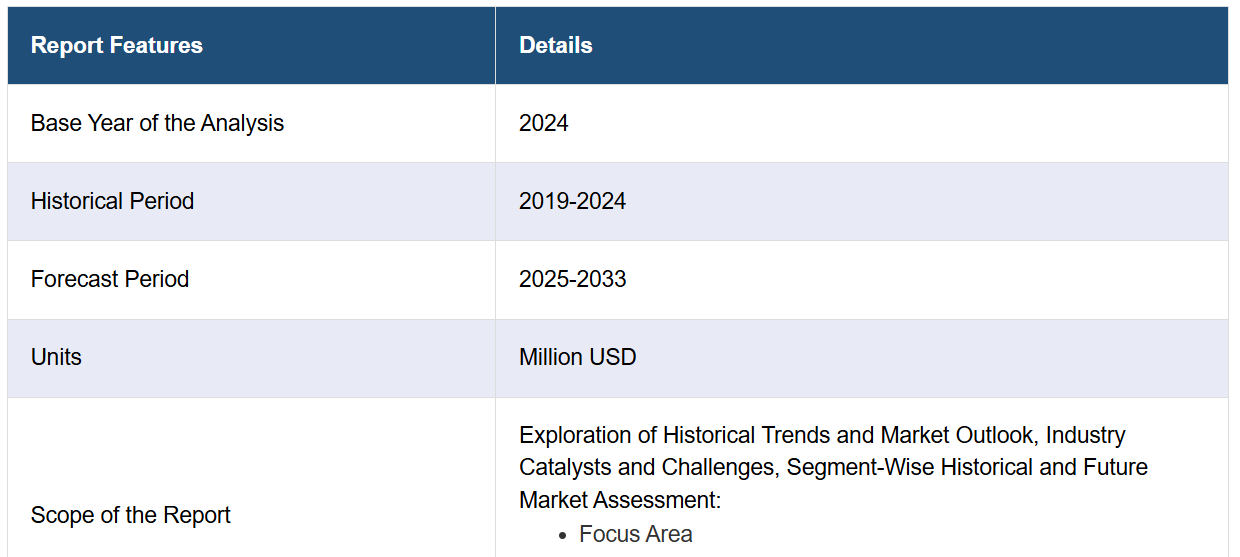Click the text line starting with Exploration
Image resolution: width=1240 pixels, height=557 pixels.
[x=822, y=435]
